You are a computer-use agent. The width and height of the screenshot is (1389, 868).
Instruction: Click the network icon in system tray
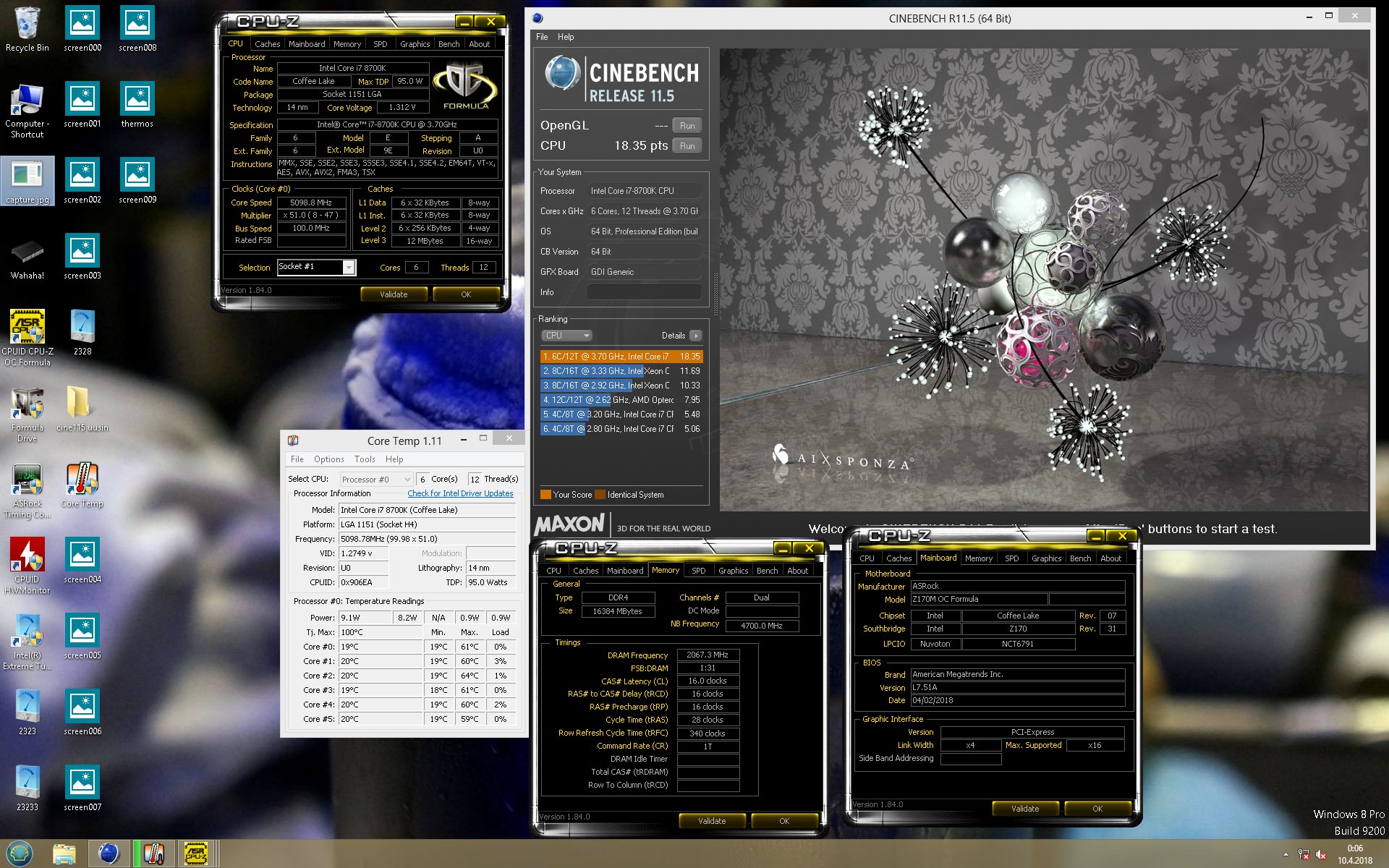pos(1304,854)
